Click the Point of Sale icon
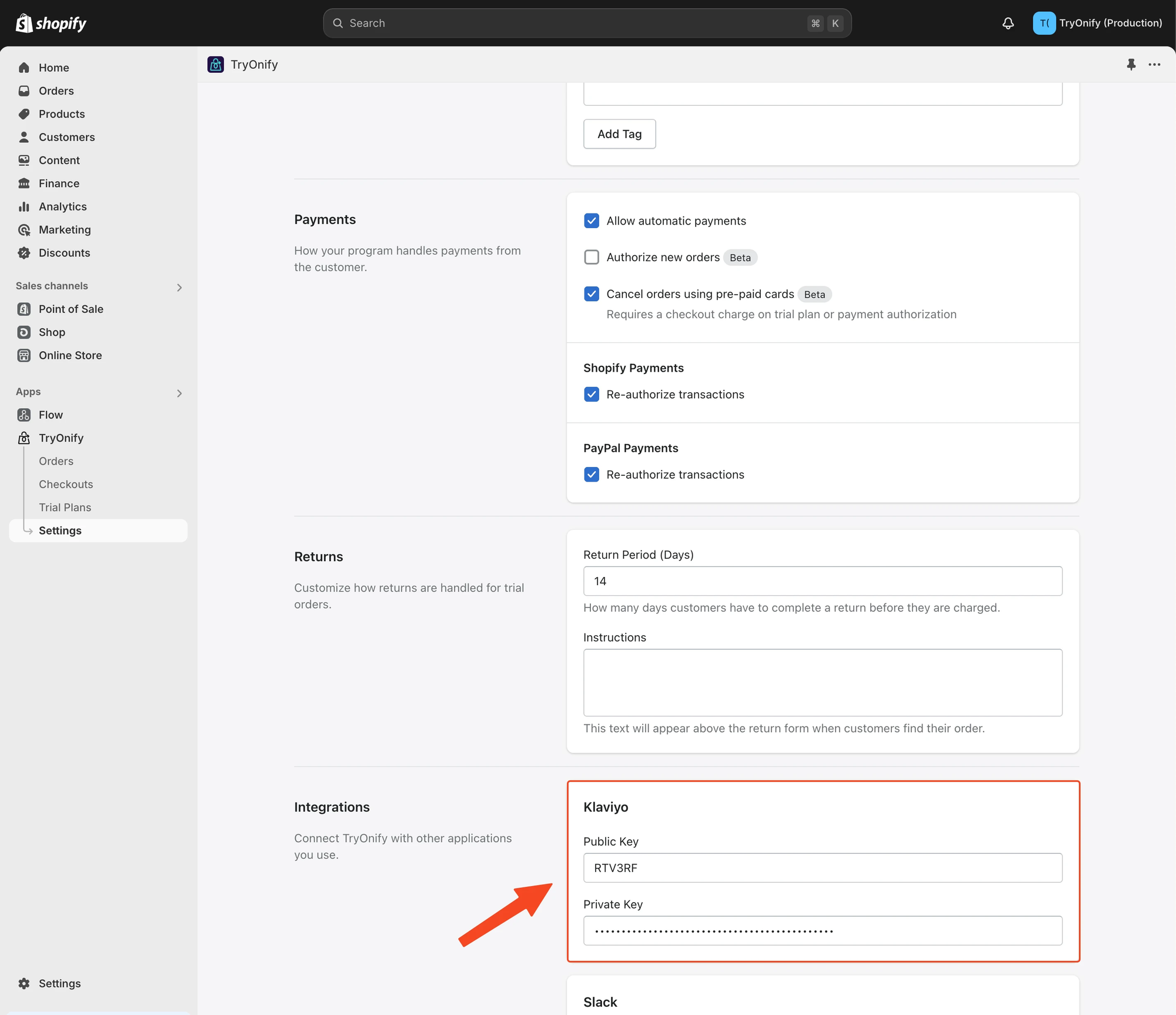1176x1015 pixels. (24, 309)
